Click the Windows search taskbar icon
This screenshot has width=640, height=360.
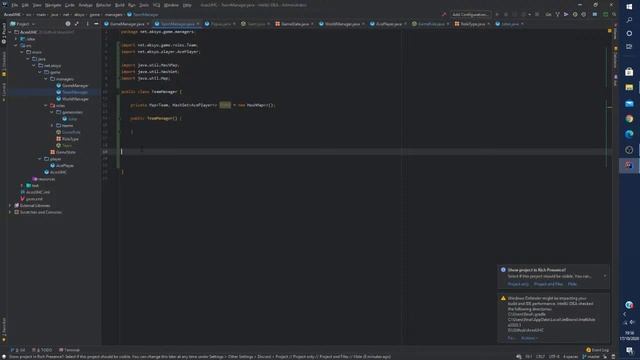[x=629, y=20]
